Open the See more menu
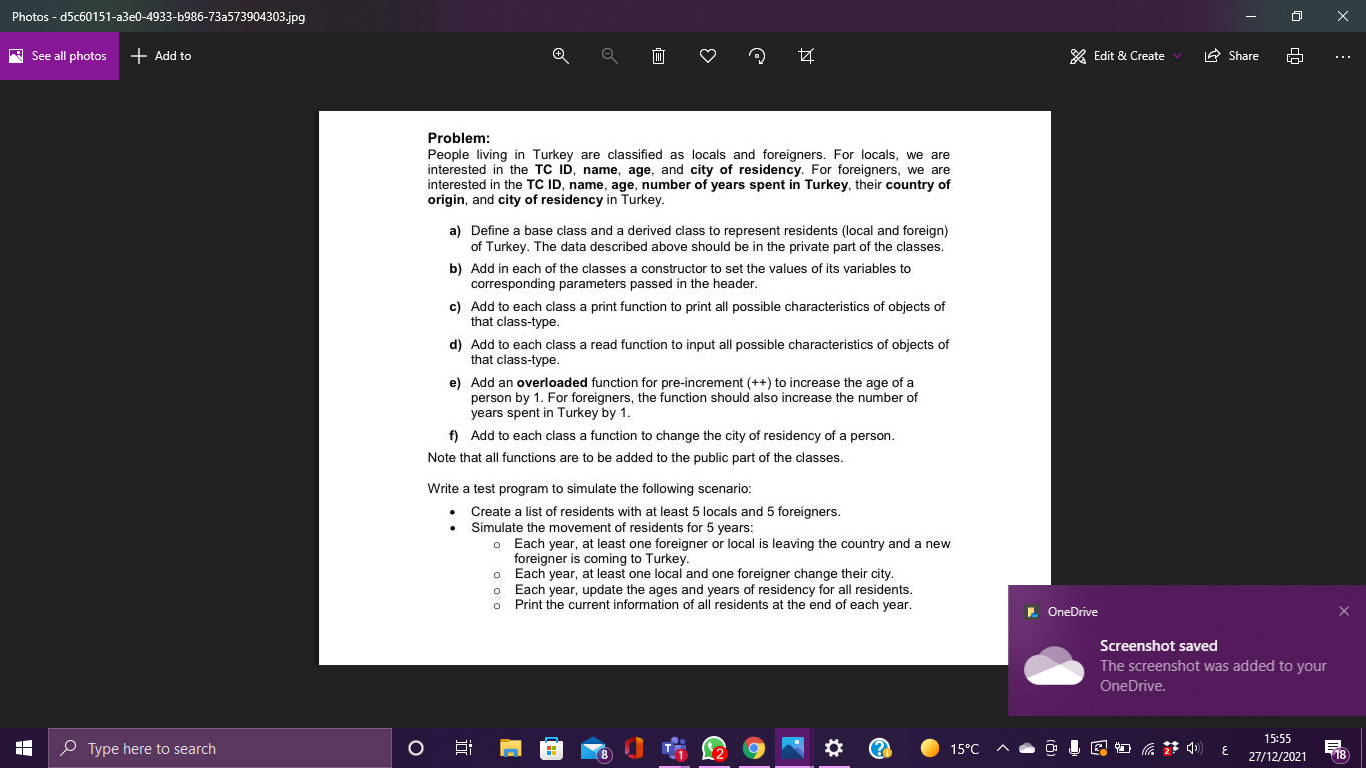1366x768 pixels. (1342, 56)
